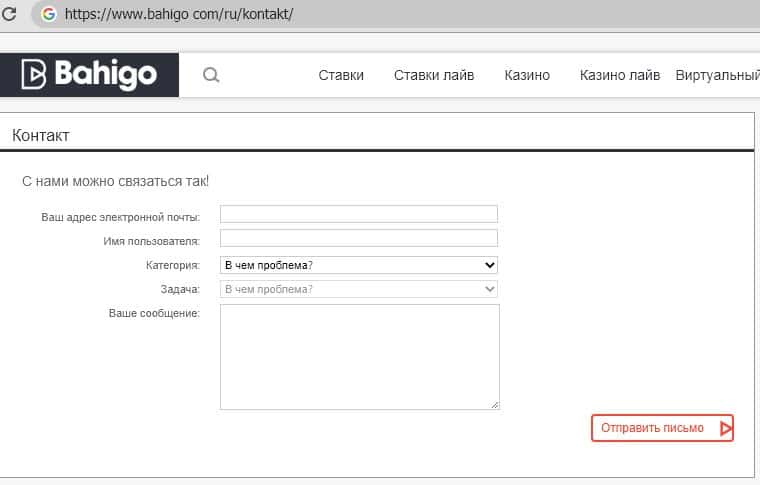Click the Ваш адрес электронной почты label
Viewport: 760px width, 485px height.
(x=120, y=217)
